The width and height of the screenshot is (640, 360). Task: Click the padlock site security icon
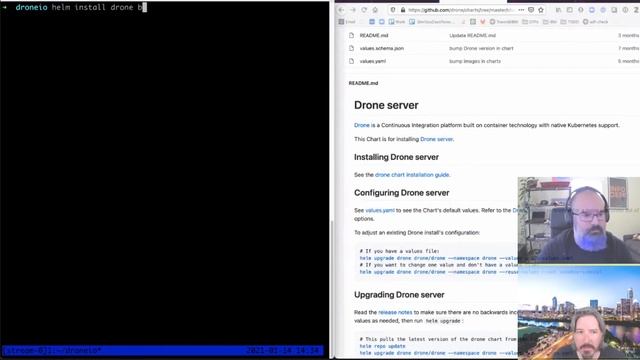pos(403,10)
